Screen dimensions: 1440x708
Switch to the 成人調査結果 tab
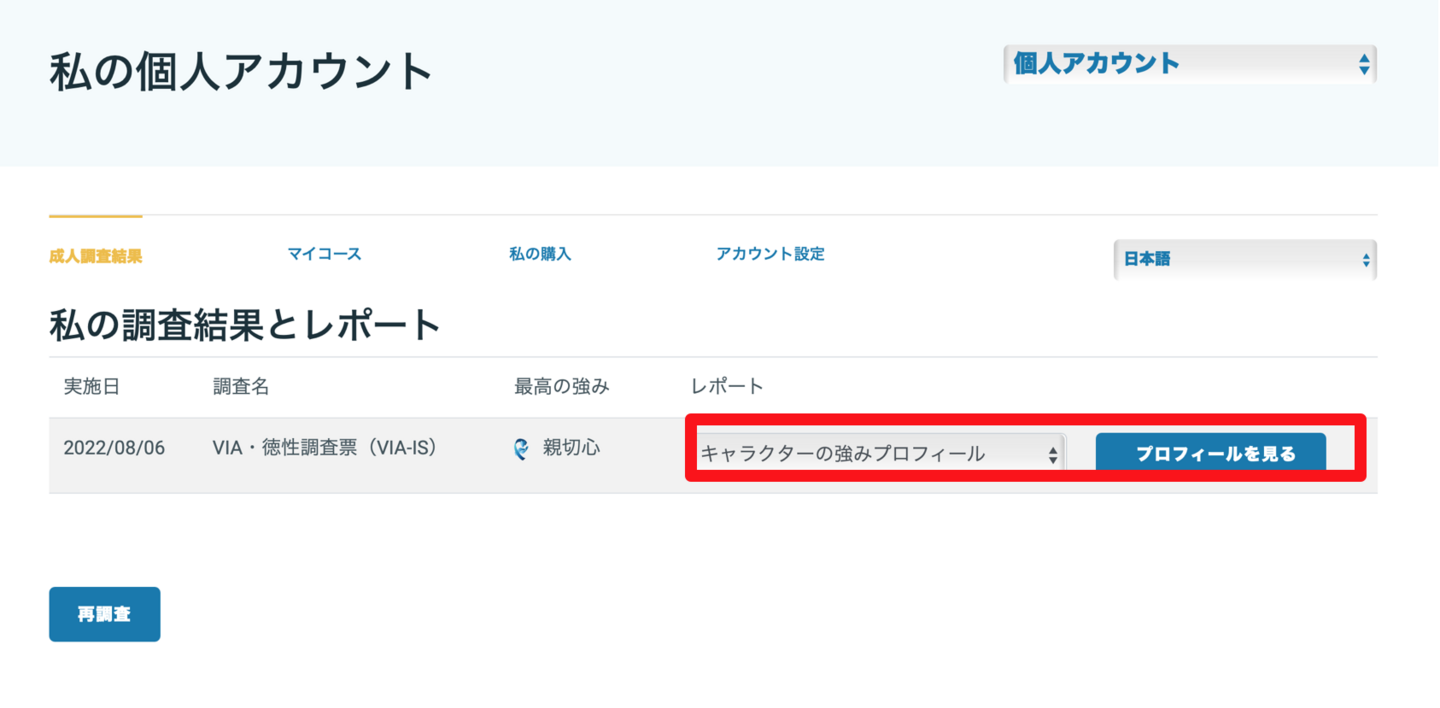pyautogui.click(x=96, y=256)
